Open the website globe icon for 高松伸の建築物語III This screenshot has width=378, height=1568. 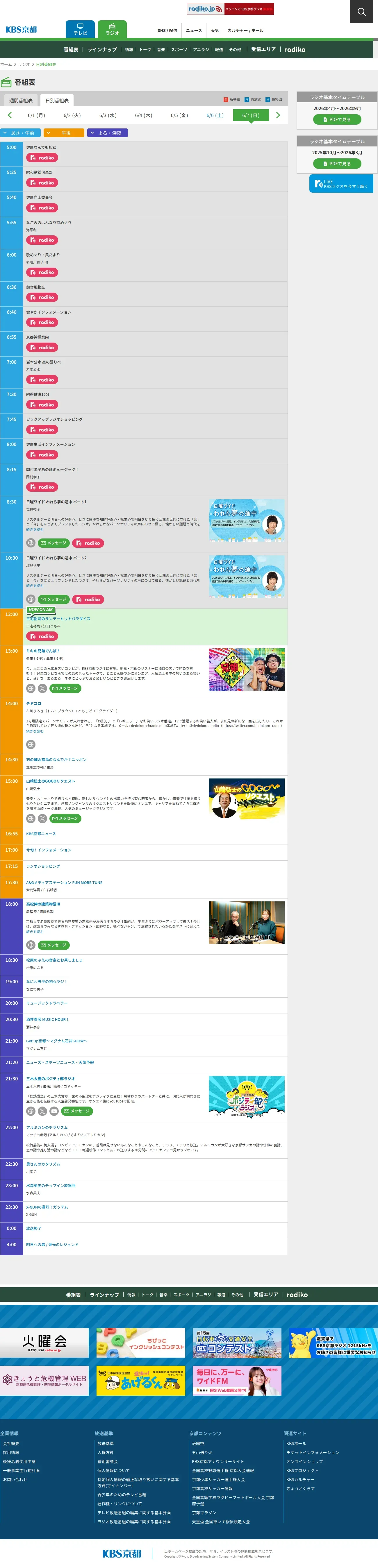click(31, 945)
